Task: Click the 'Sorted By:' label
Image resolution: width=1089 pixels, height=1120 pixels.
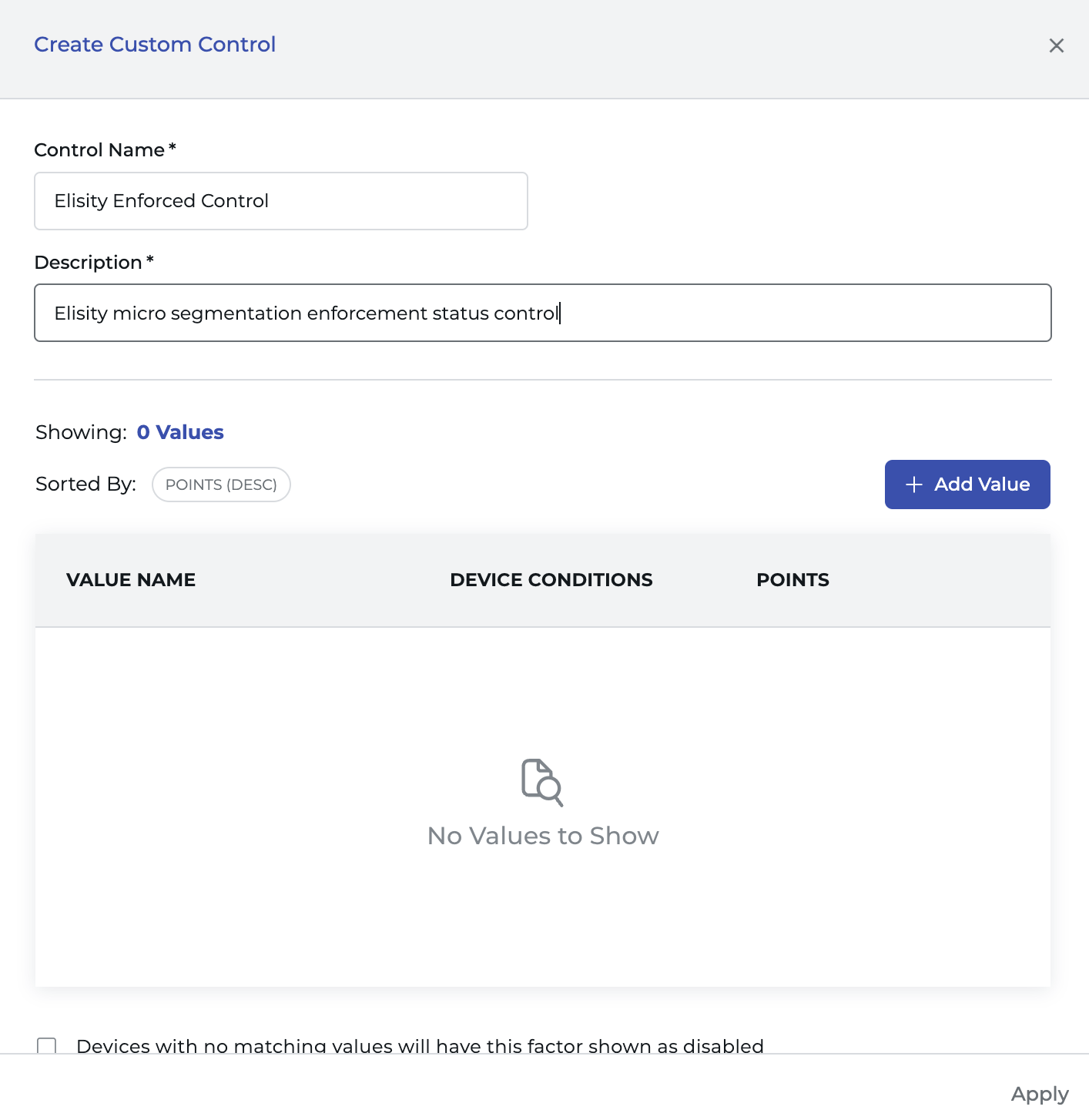Action: (x=85, y=484)
